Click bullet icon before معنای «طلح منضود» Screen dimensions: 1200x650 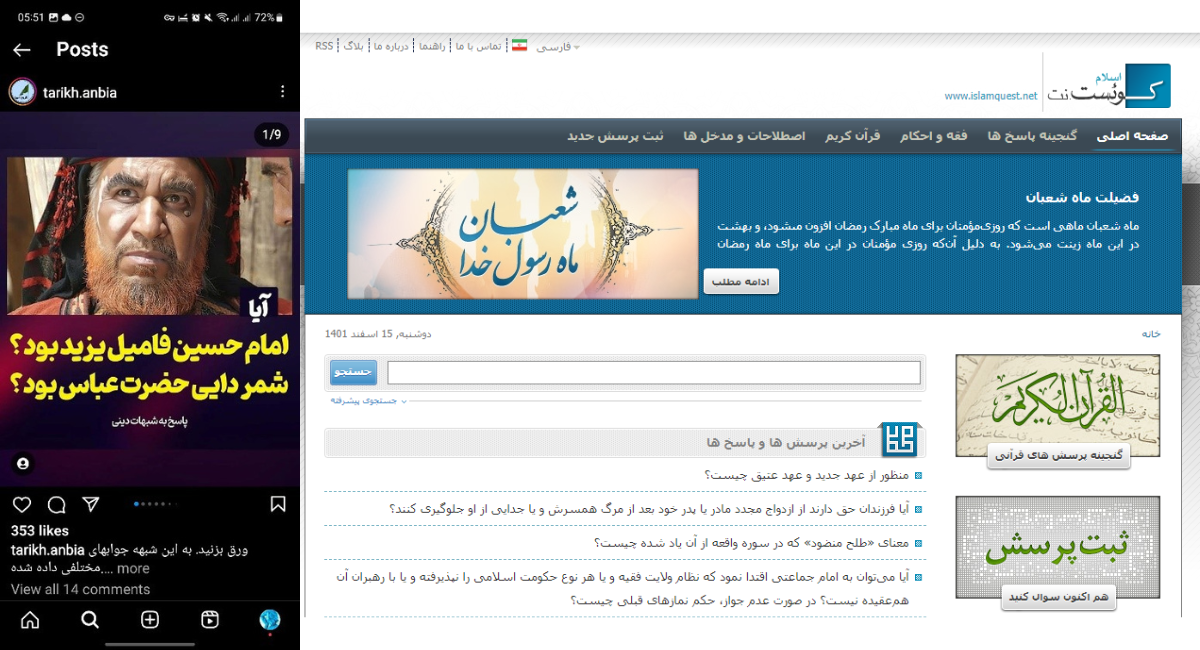(919, 543)
